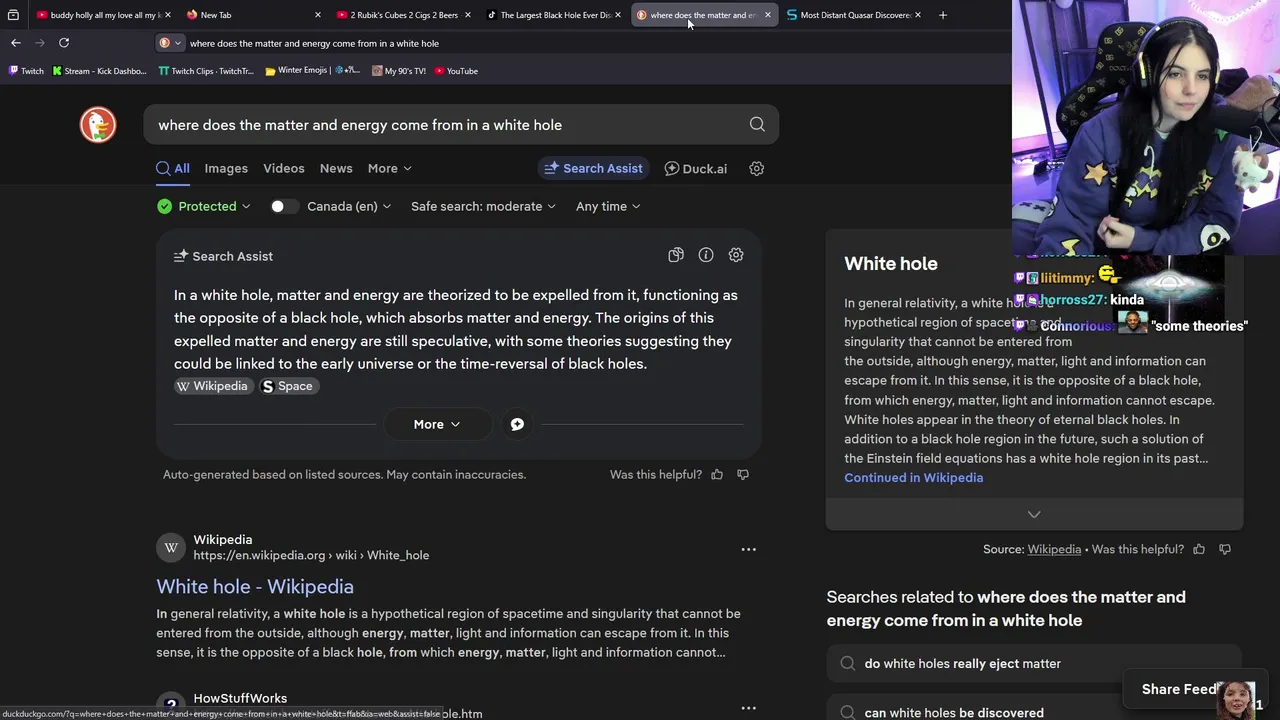The width and height of the screenshot is (1280, 720).
Task: Expand the White hole info panel chevron
Action: pyautogui.click(x=1034, y=514)
